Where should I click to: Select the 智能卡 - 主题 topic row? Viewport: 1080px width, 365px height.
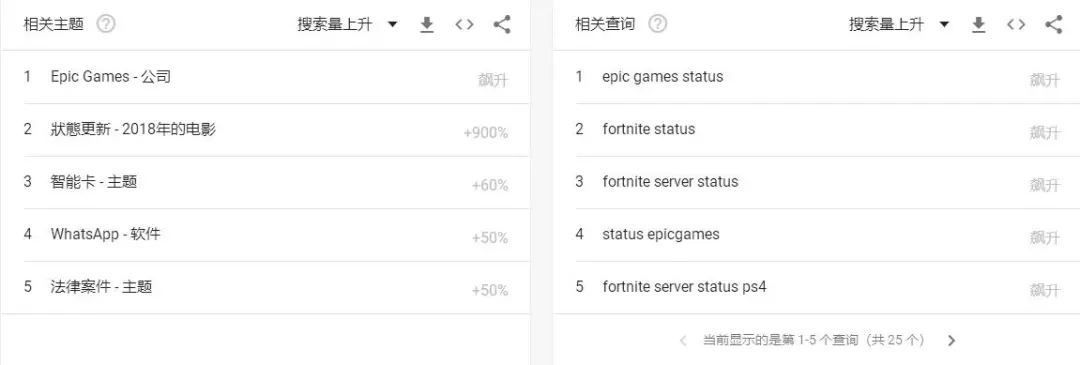(266, 182)
